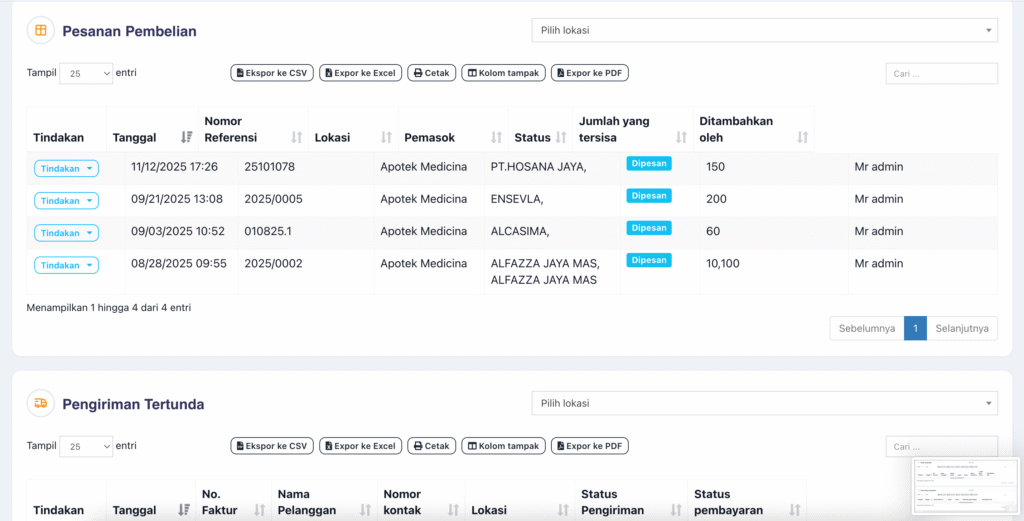Sort purchase orders by Lokasi column
The width and height of the screenshot is (1024, 521).
pyautogui.click(x=352, y=137)
